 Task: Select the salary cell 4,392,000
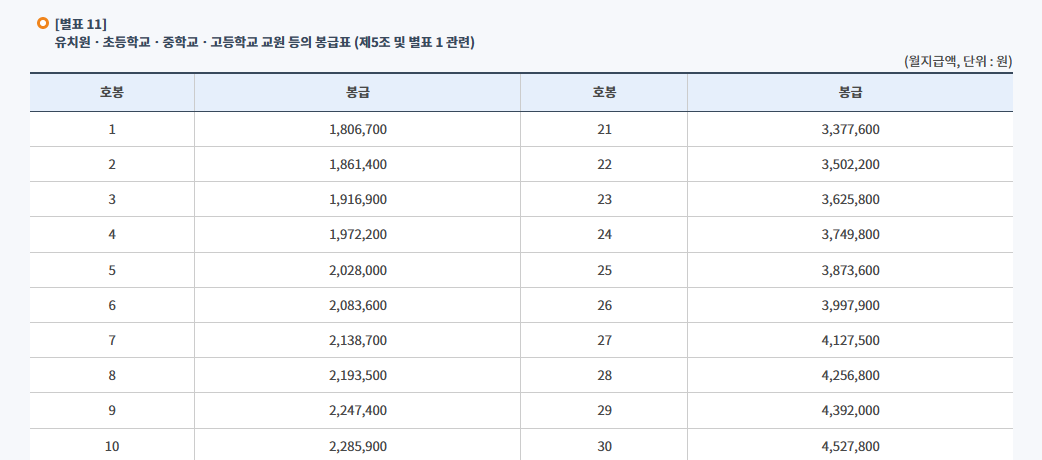coord(851,411)
